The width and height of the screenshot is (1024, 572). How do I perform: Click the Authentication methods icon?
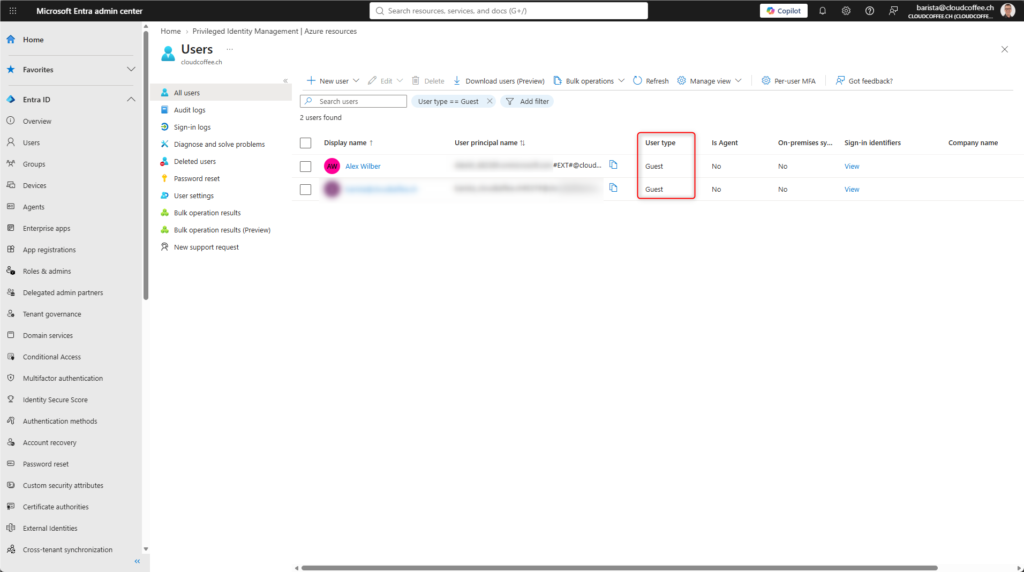pos(10,421)
